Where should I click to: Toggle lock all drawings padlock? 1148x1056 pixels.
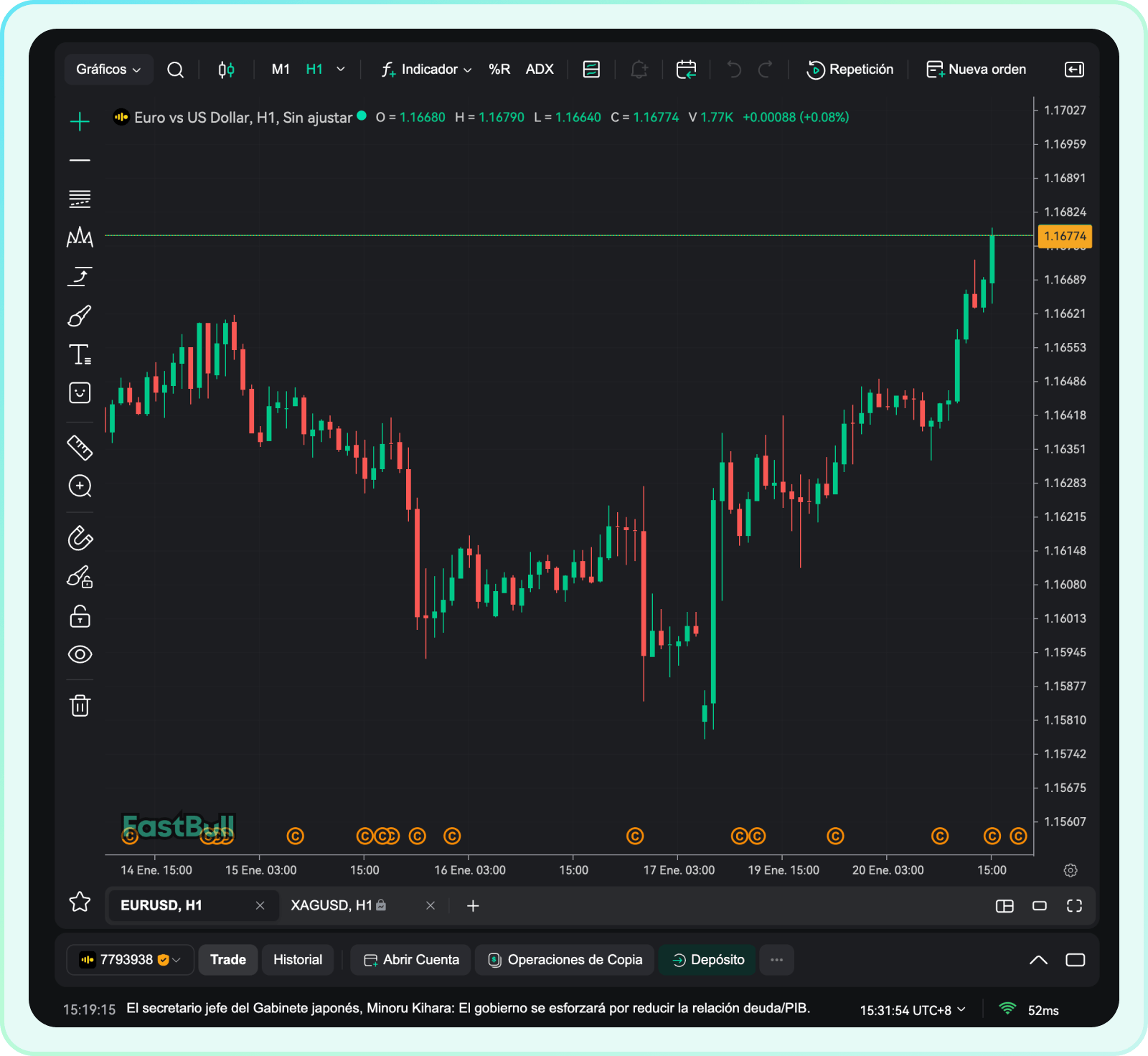[x=80, y=616]
